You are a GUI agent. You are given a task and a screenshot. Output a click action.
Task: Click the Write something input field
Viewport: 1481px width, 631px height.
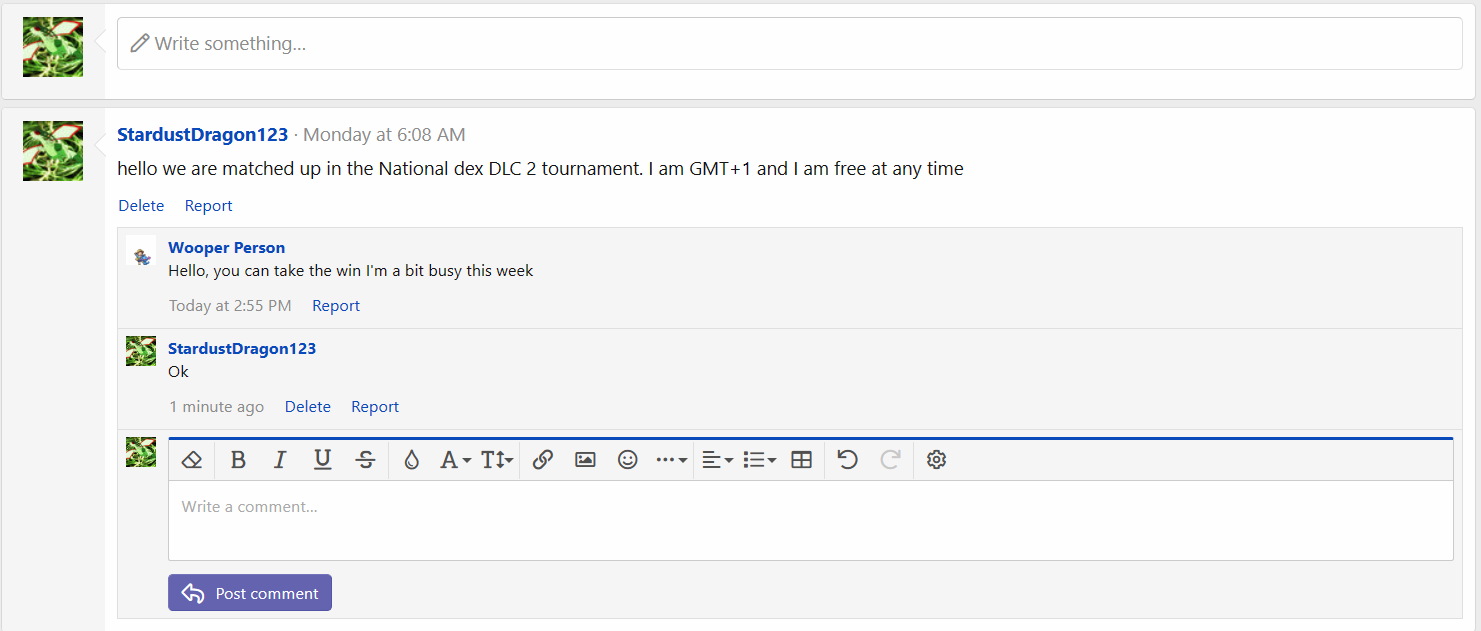coord(790,44)
